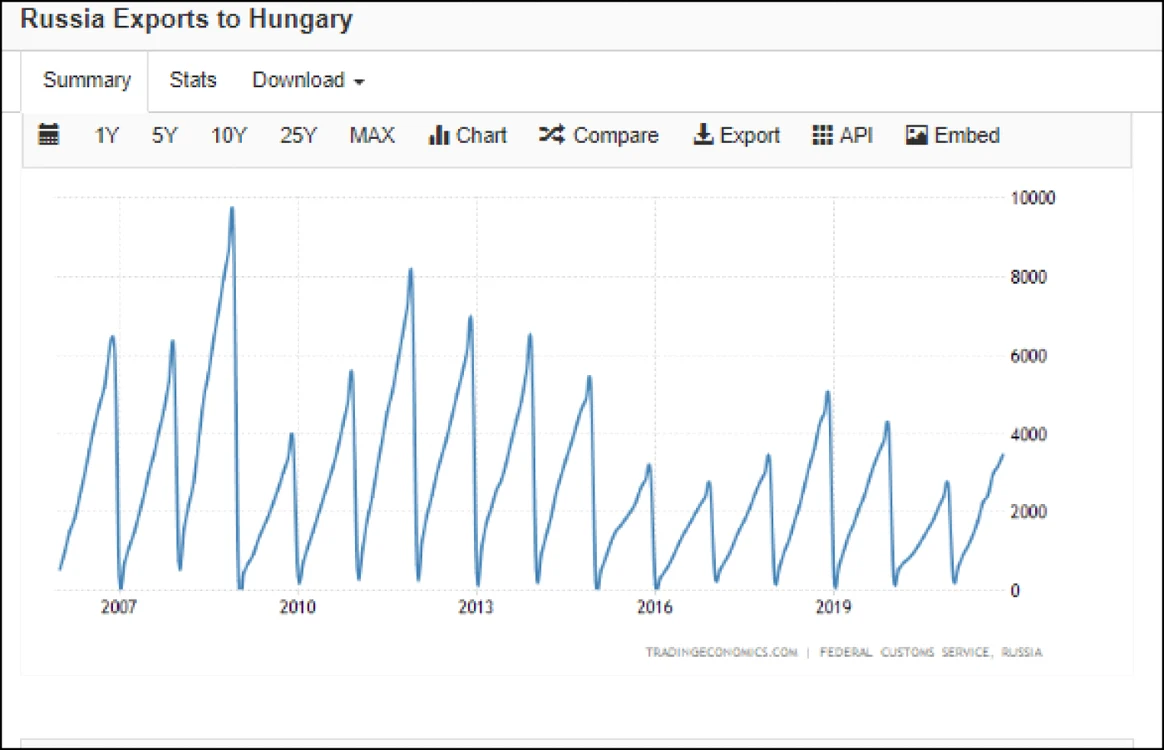Image resolution: width=1164 pixels, height=750 pixels.
Task: Follow the TRADINGECONOMICS.COM source link
Action: tap(721, 652)
